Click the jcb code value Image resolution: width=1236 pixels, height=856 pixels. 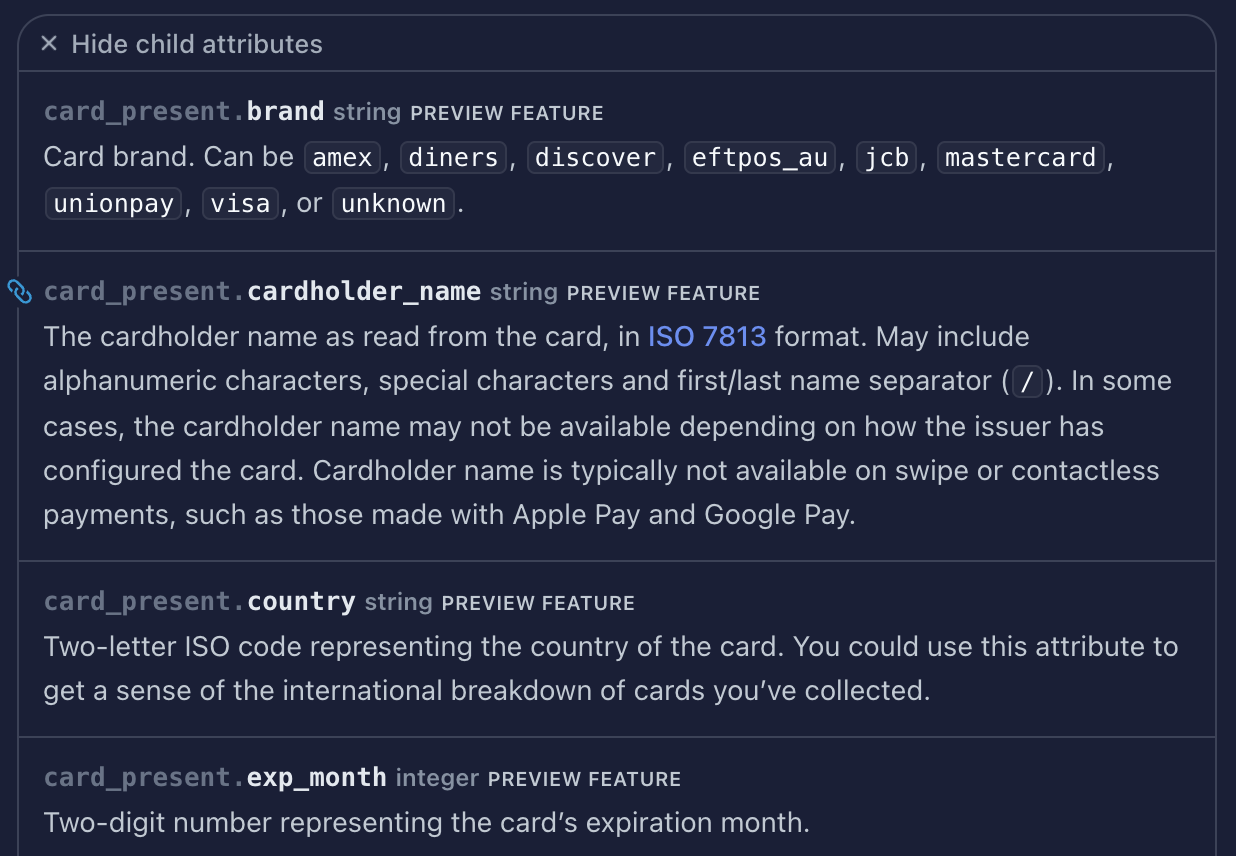(885, 156)
